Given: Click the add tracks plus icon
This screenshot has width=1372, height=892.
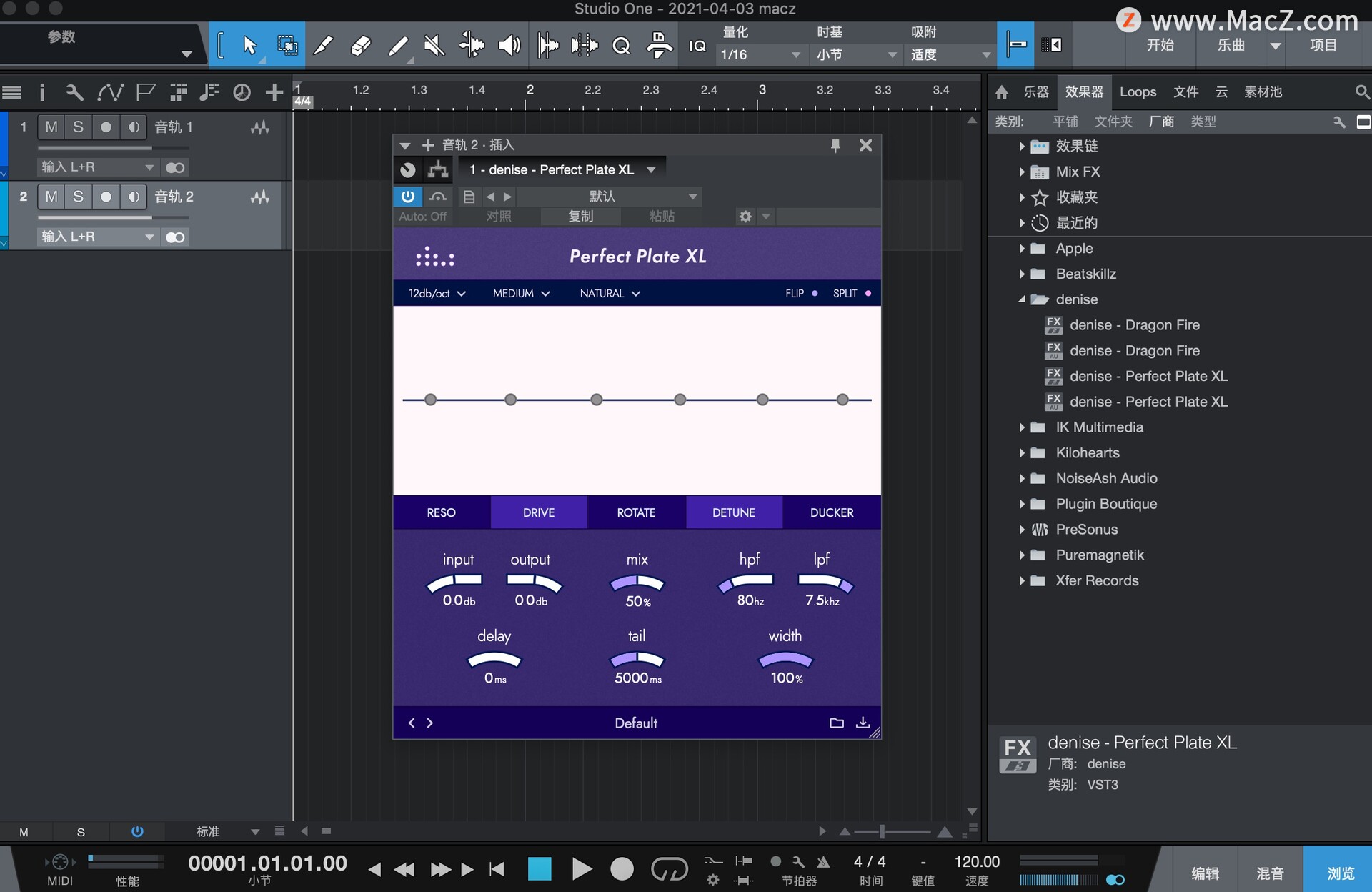Looking at the screenshot, I should point(274,92).
